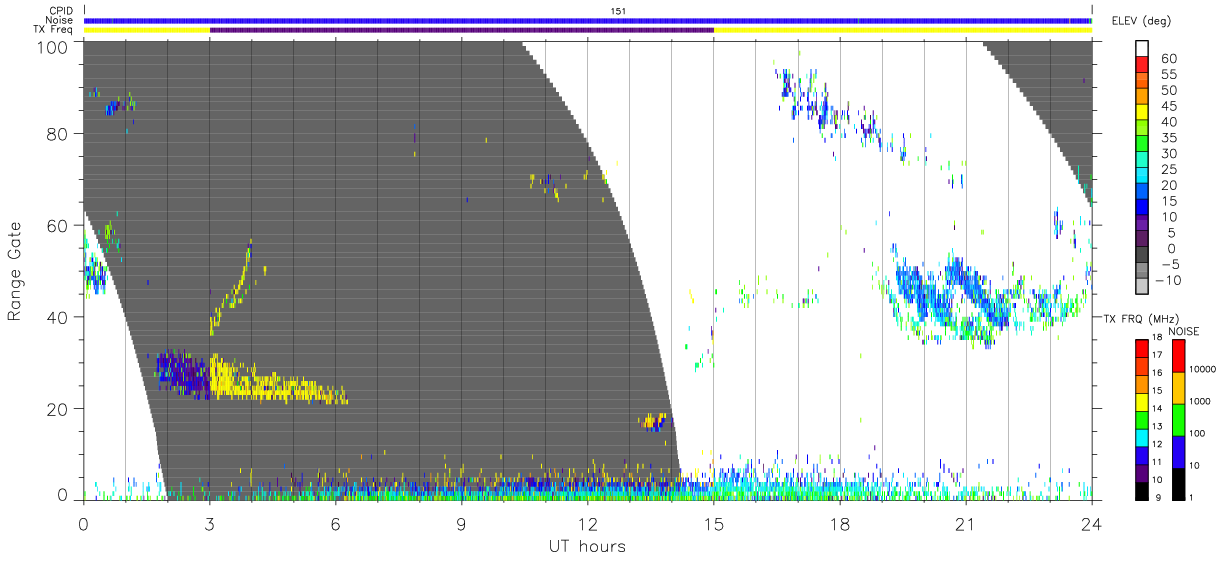Click the 15 tick on UT hours axis

714,522
